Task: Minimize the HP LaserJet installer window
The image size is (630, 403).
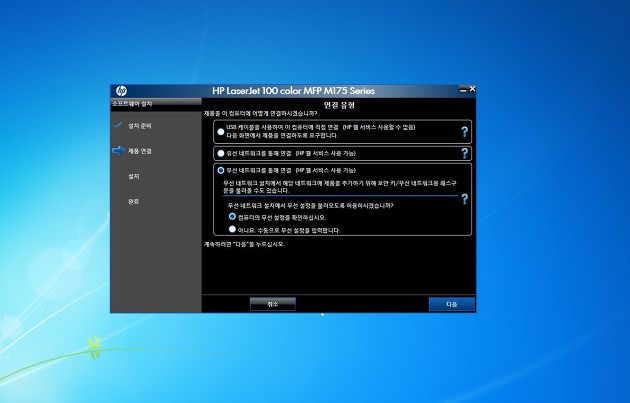Action: [463, 90]
